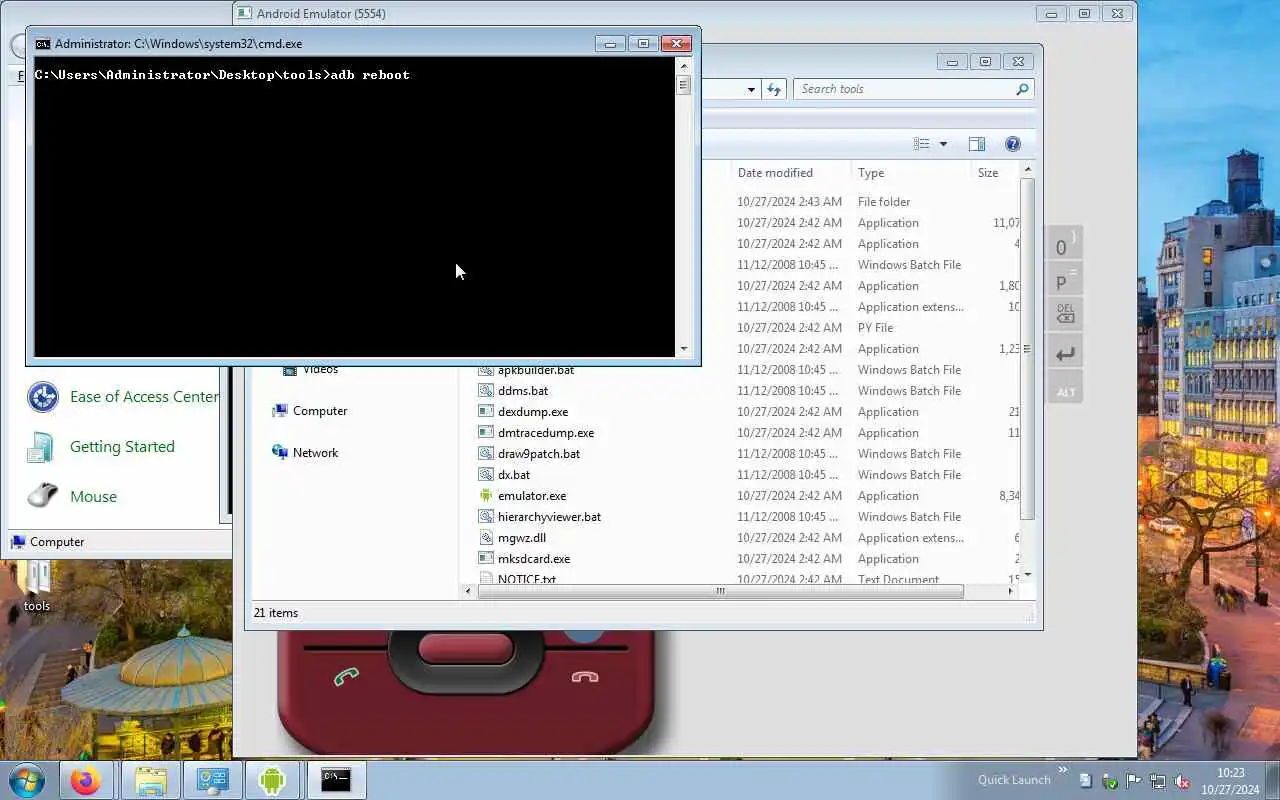Open the Control Panel taskbar icon
1280x800 pixels.
(212, 780)
